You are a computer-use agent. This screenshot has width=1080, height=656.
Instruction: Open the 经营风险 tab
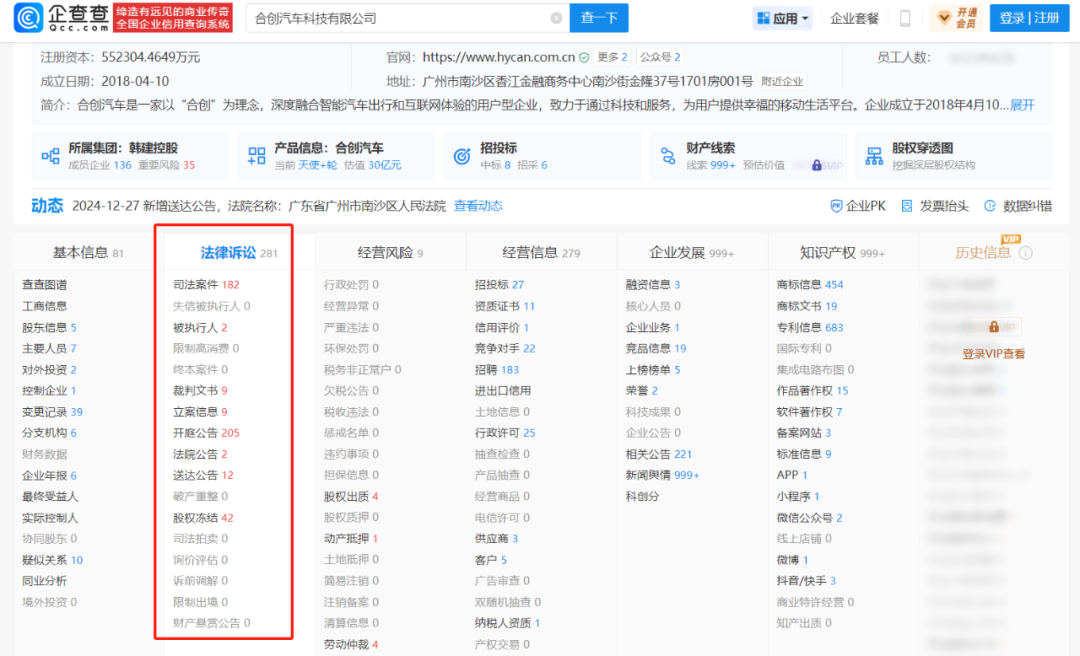click(390, 253)
